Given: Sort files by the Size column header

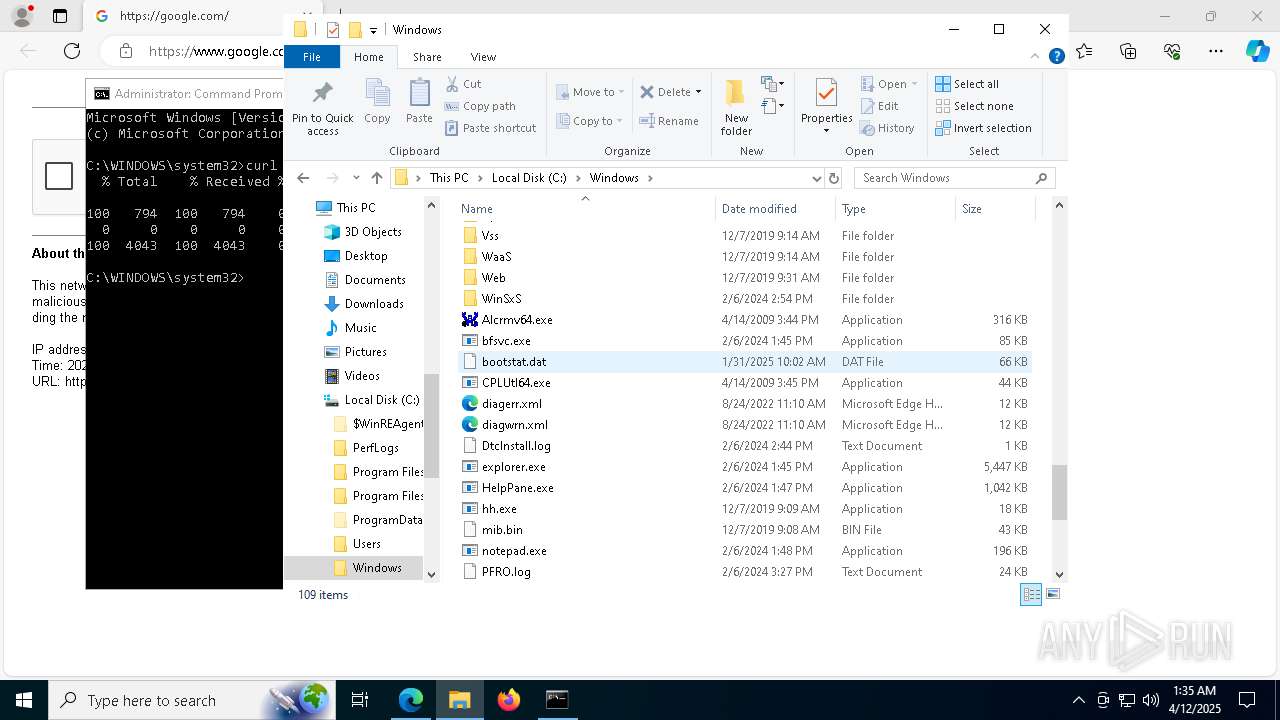Looking at the screenshot, I should tap(993, 209).
